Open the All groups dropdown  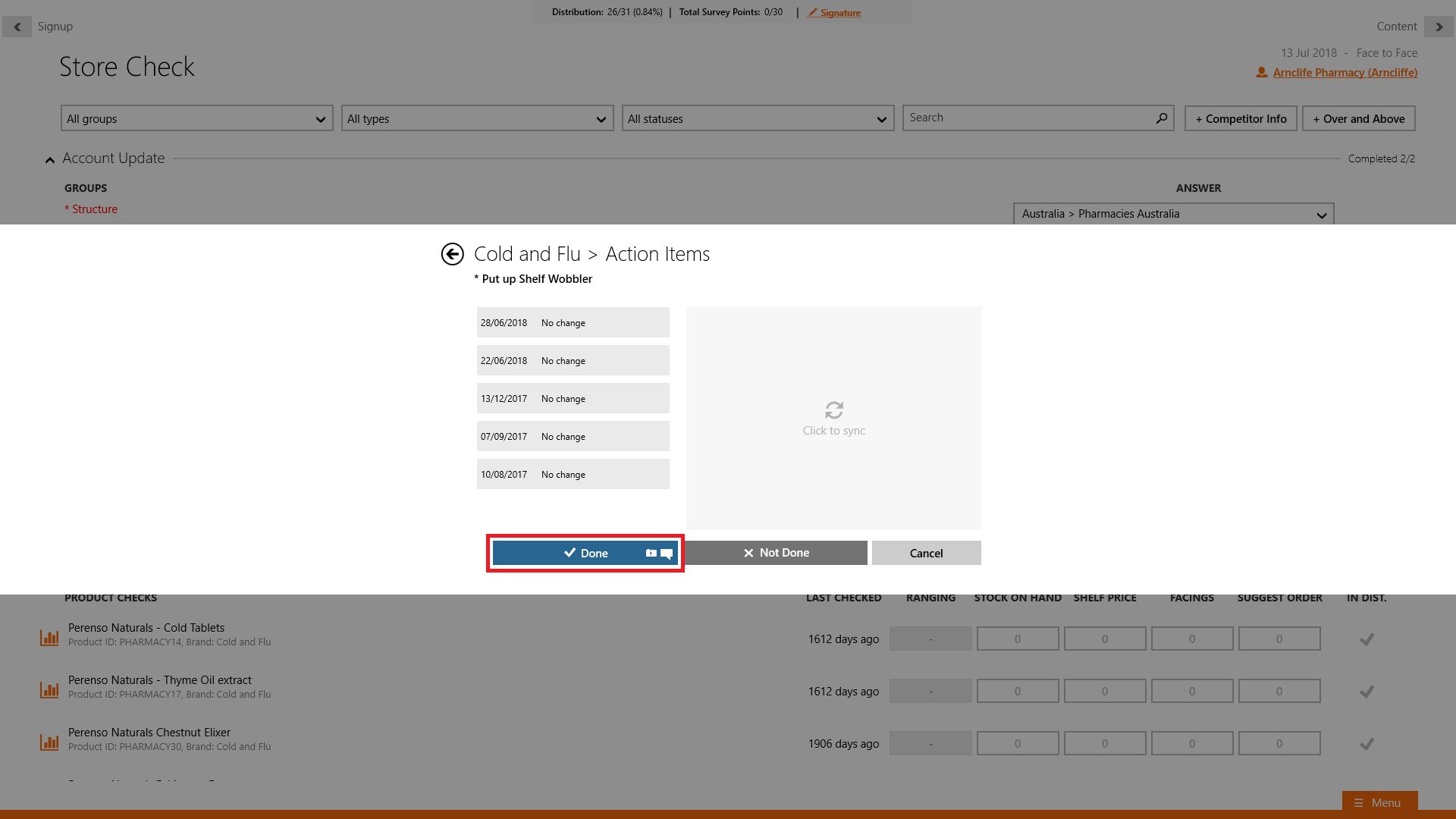pyautogui.click(x=196, y=119)
